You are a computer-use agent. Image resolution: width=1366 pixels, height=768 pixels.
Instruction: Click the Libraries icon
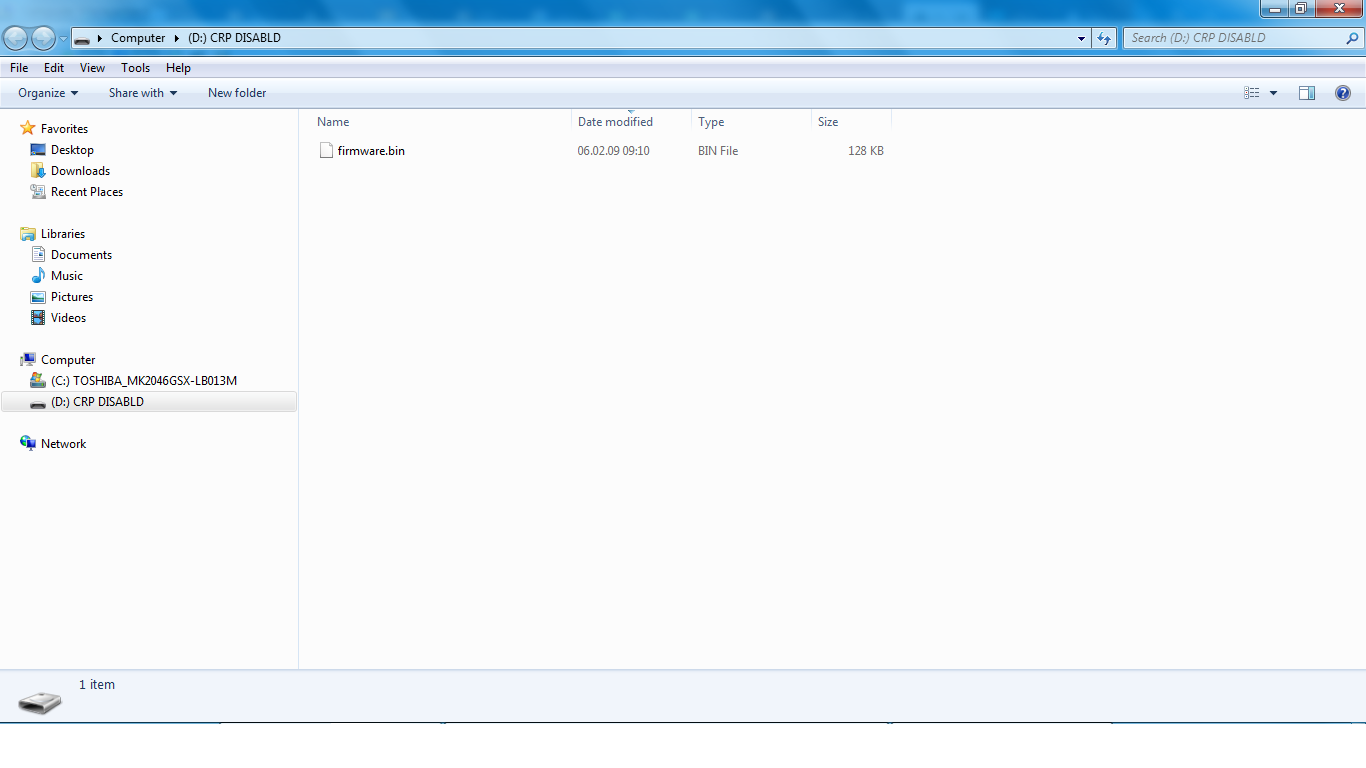coord(28,234)
